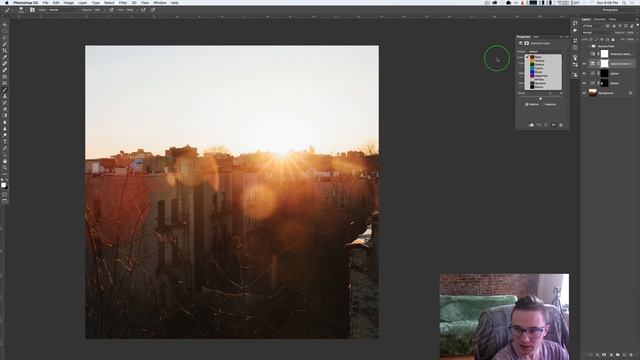Screen dimensions: 640x360
Task: Hide the Background layer
Action: pos(584,93)
